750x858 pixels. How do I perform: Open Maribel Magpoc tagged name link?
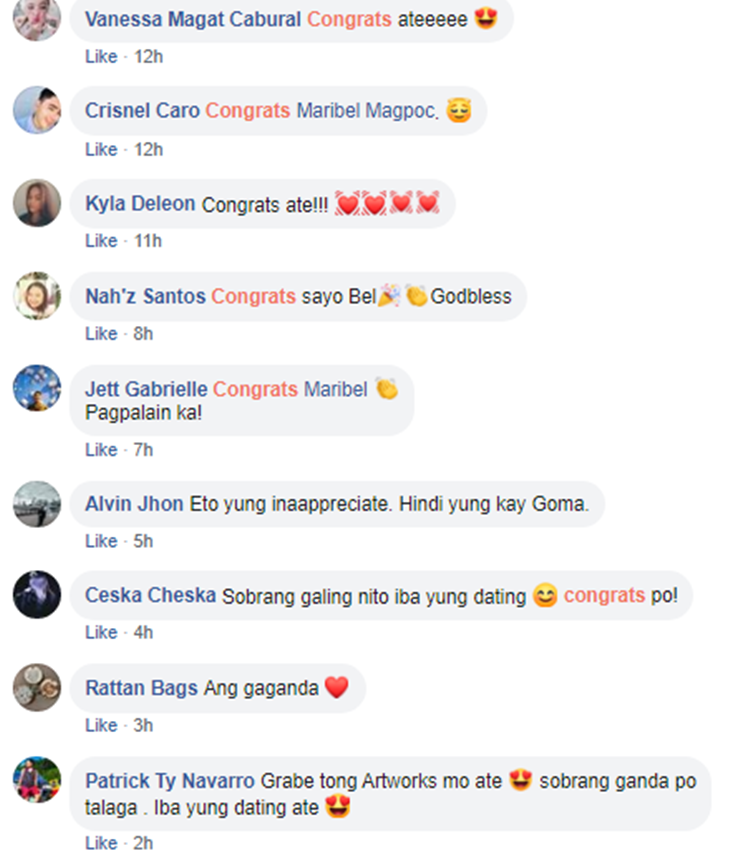368,111
